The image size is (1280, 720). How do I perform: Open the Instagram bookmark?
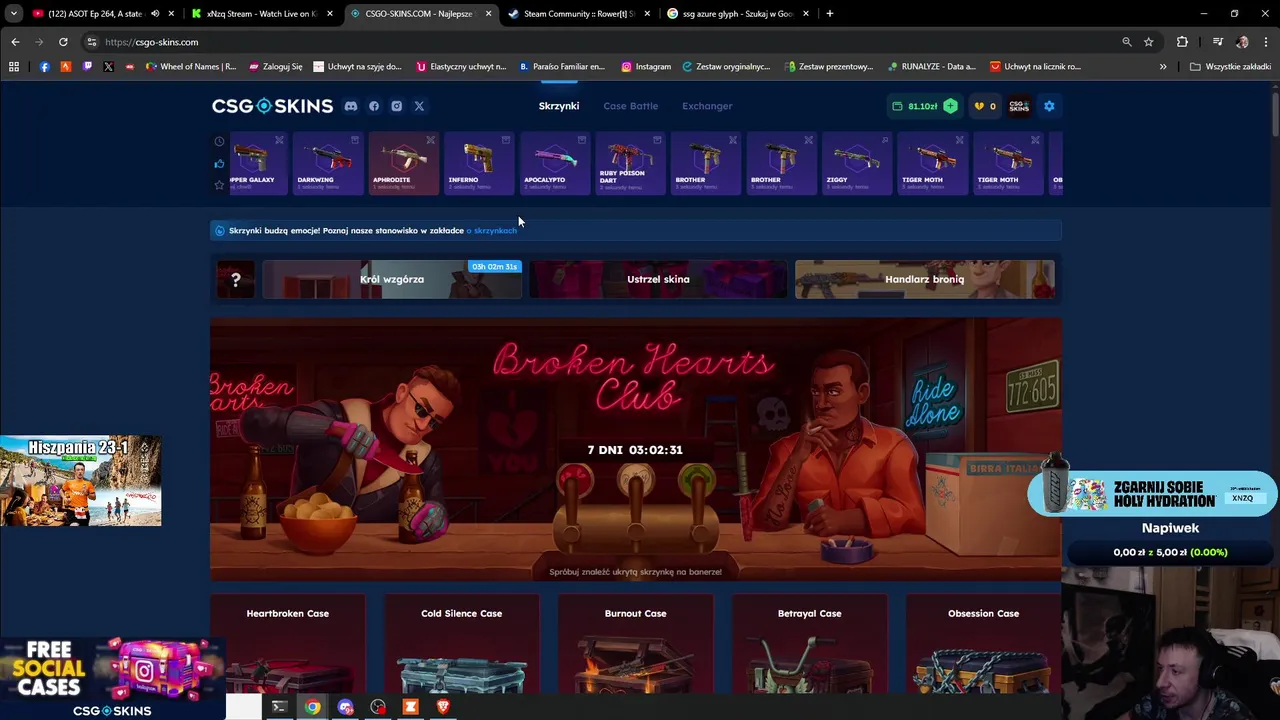coord(646,67)
